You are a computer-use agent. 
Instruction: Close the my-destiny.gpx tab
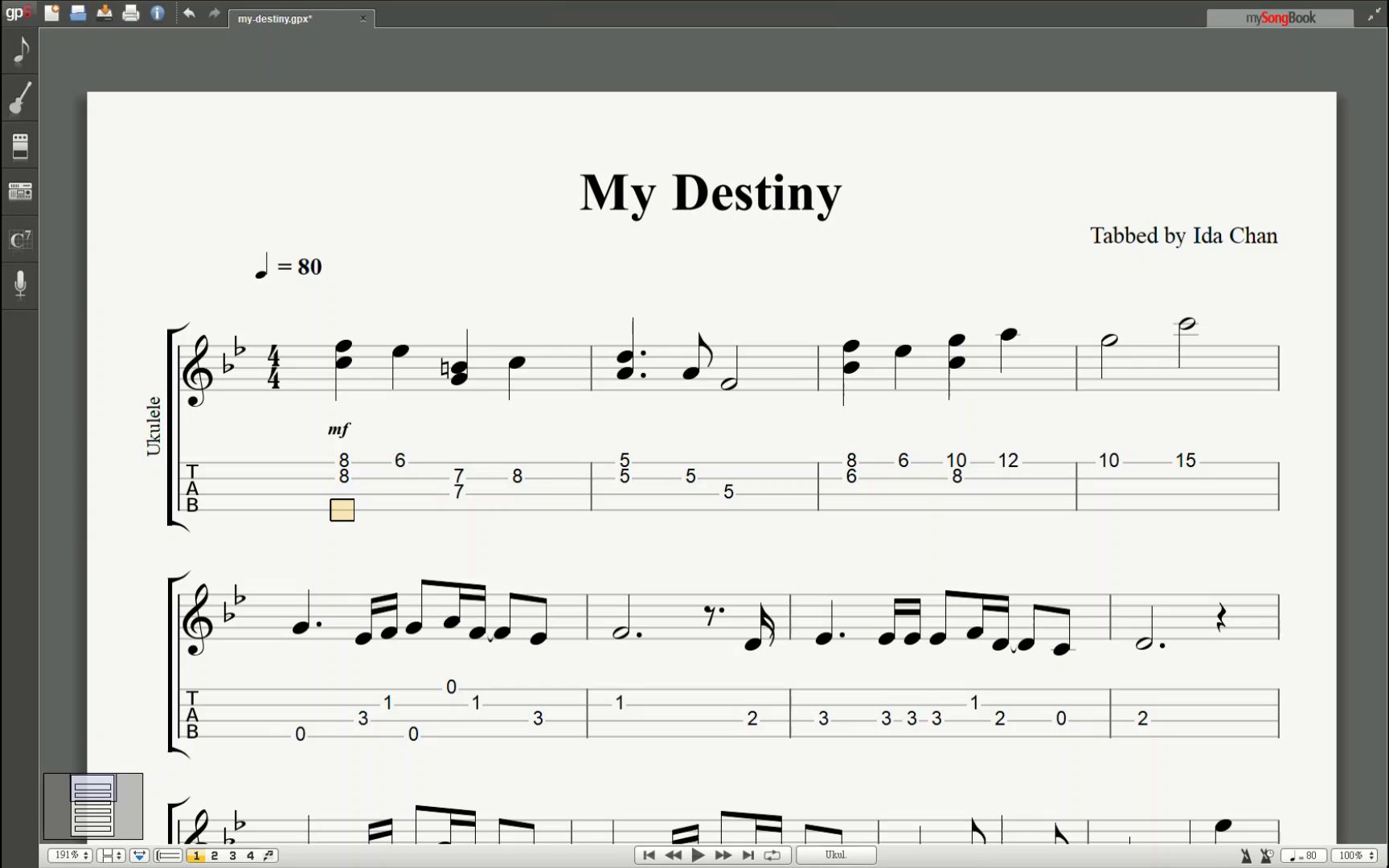tap(363, 18)
